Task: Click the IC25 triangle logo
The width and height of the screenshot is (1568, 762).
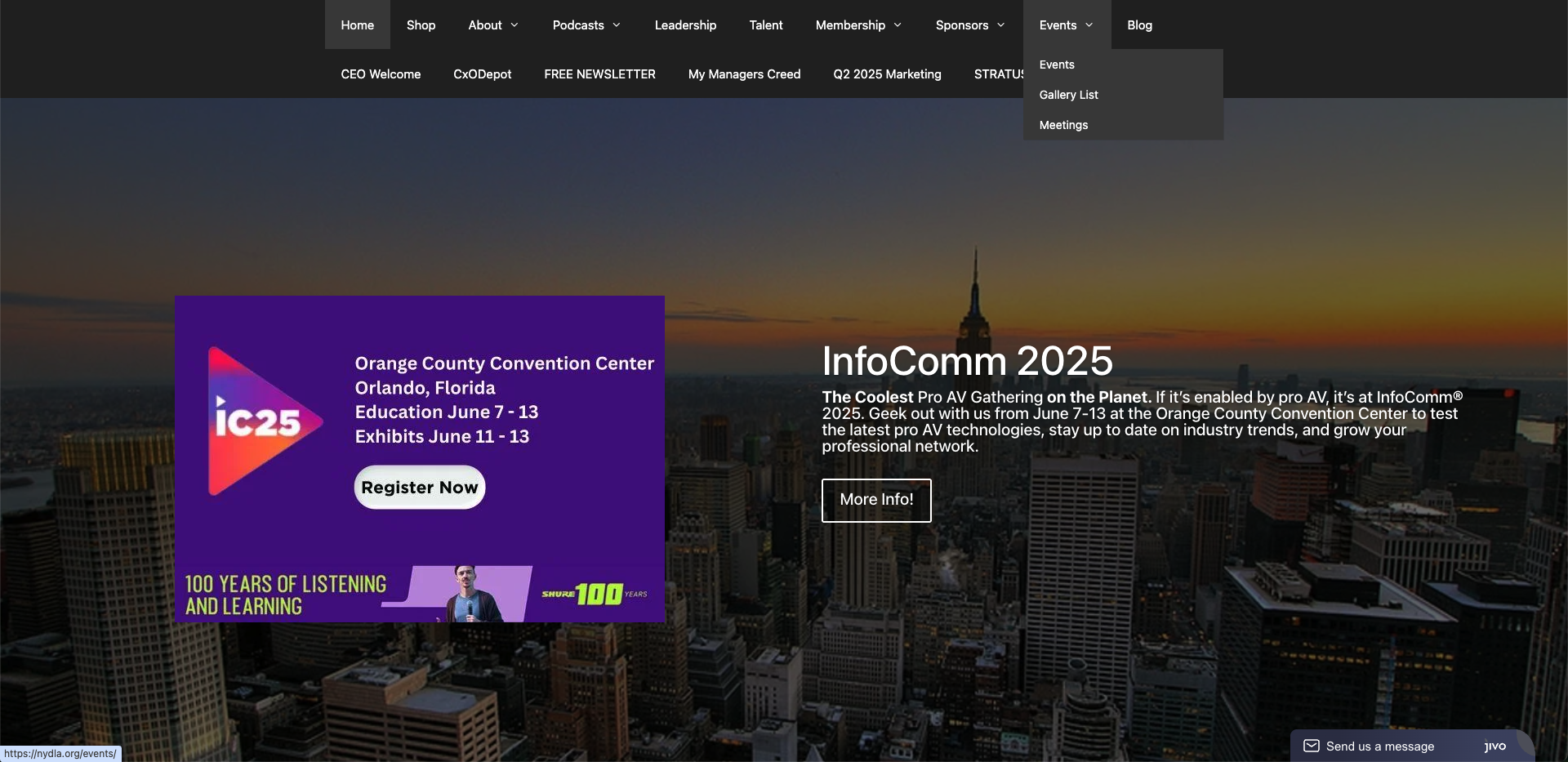Action: [264, 421]
